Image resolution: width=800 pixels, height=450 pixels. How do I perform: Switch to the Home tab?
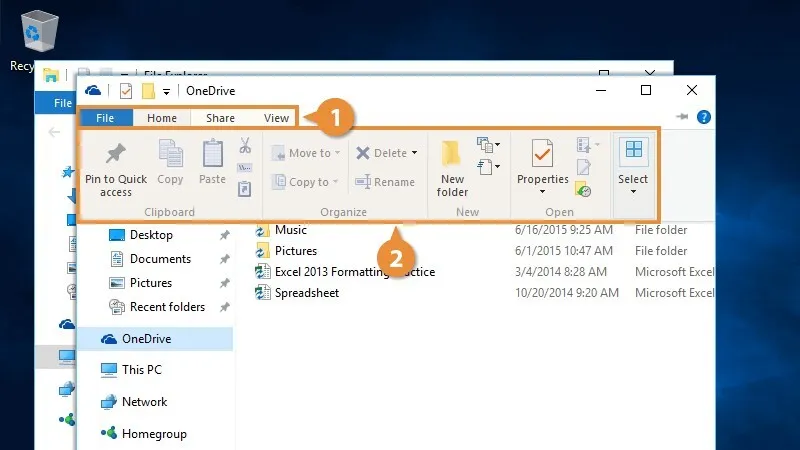click(162, 118)
